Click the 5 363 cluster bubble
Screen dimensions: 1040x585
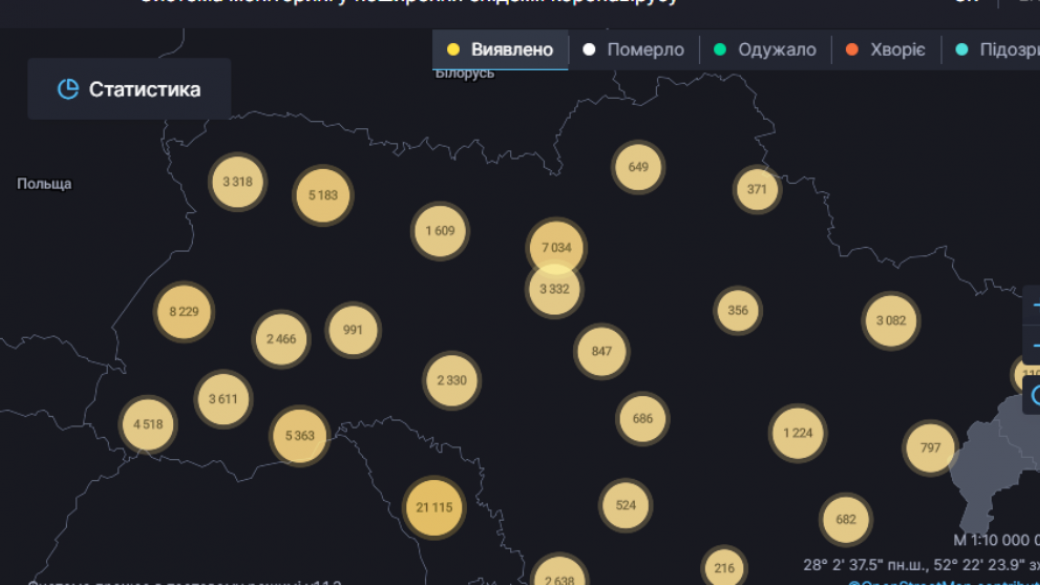pos(300,436)
